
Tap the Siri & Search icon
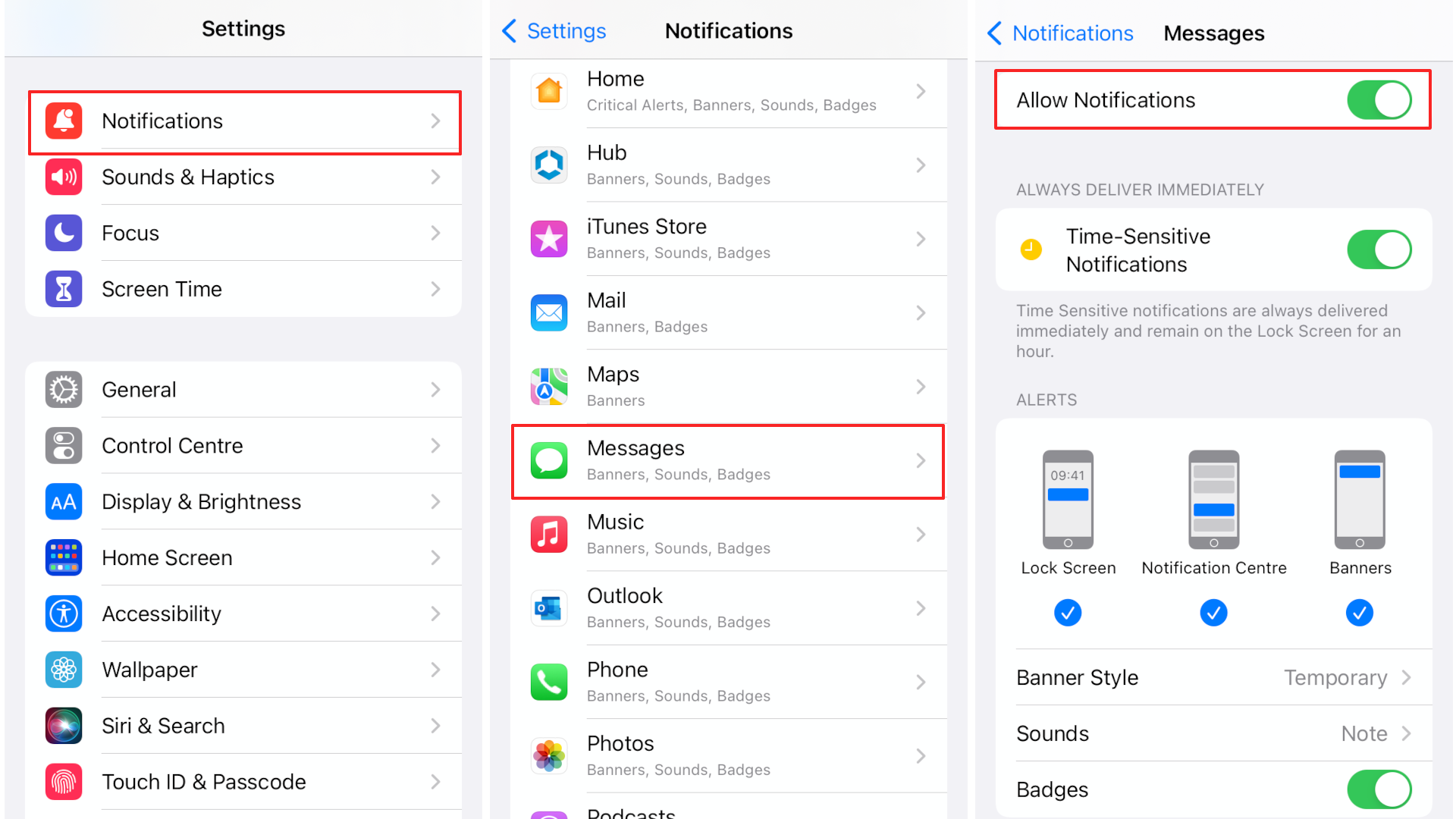pos(64,726)
